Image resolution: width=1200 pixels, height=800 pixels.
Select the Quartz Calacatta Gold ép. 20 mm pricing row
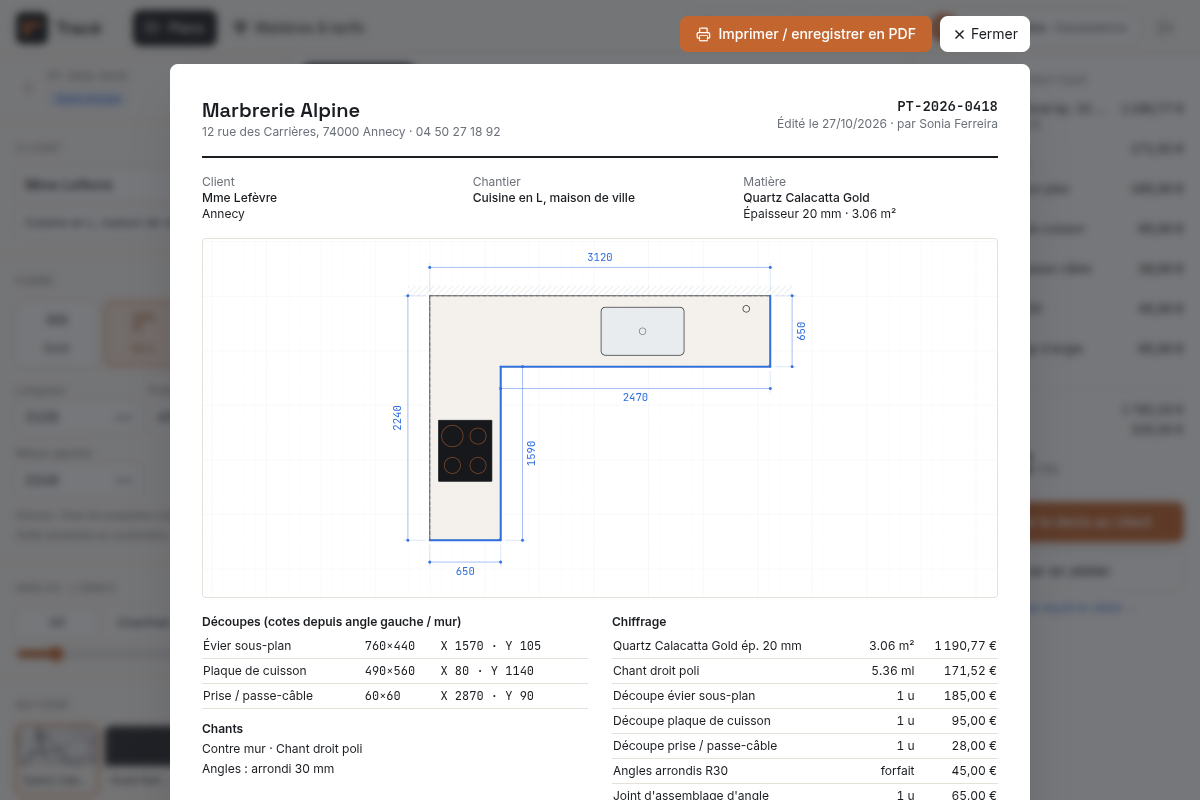coord(805,646)
